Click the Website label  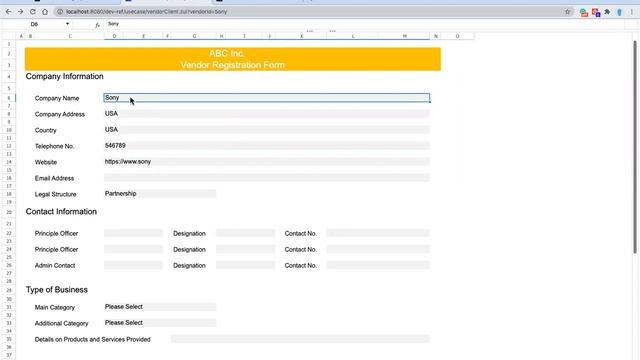(46, 162)
